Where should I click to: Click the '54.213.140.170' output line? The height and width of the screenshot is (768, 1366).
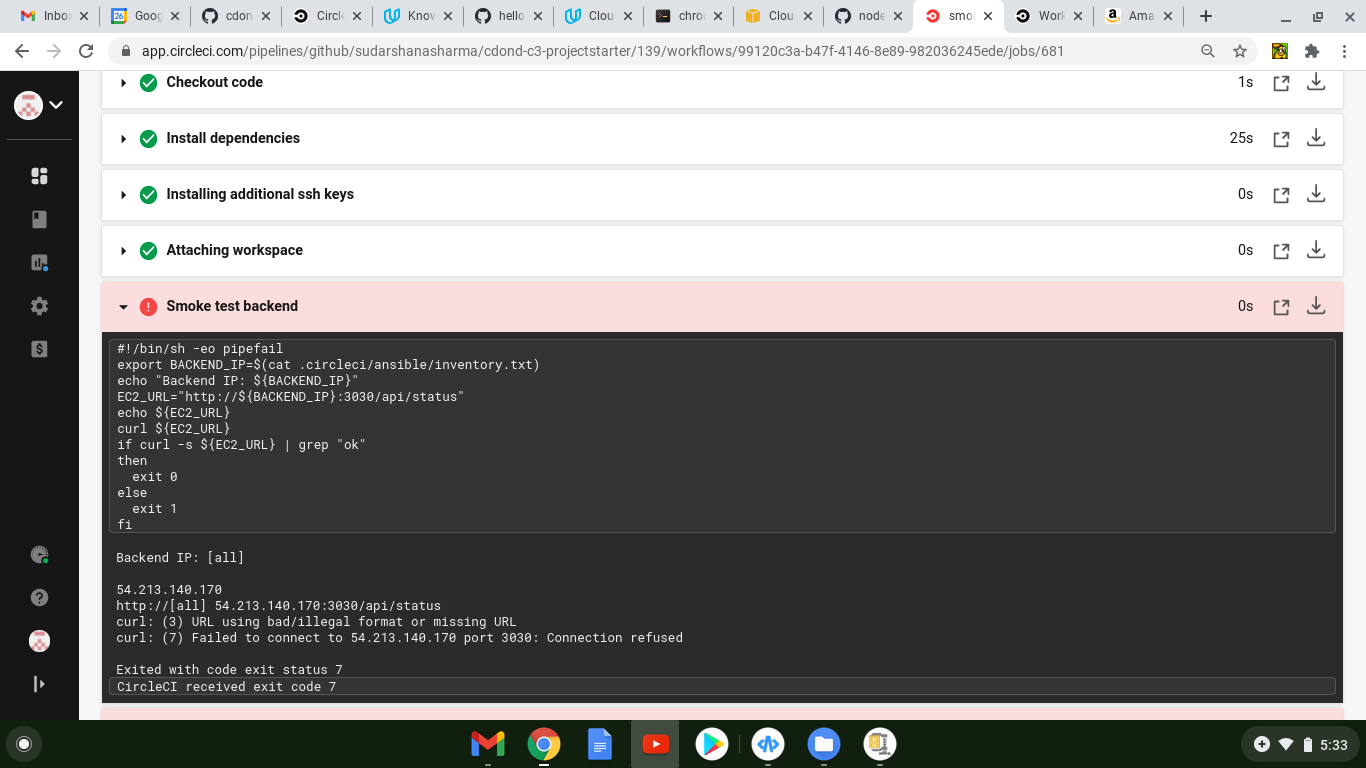(169, 590)
